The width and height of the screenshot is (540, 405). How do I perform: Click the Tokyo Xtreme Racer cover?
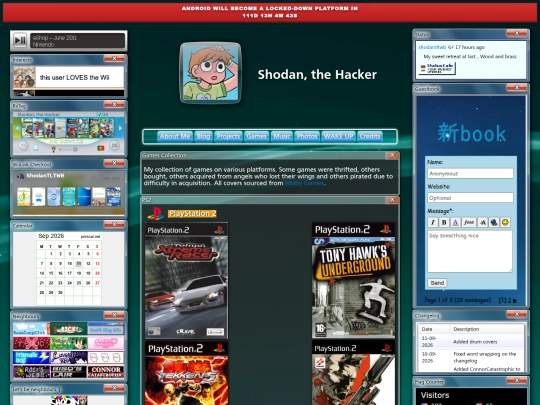[186, 281]
